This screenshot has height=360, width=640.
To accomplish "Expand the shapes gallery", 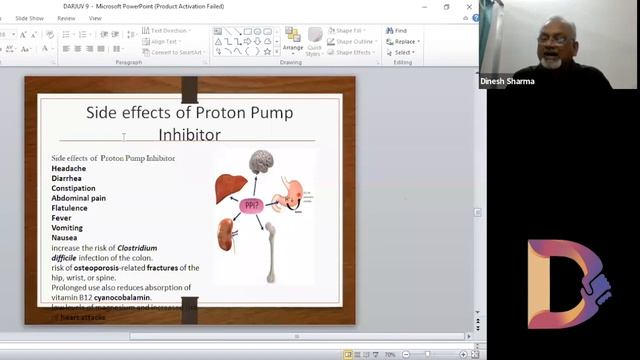I will click(277, 52).
